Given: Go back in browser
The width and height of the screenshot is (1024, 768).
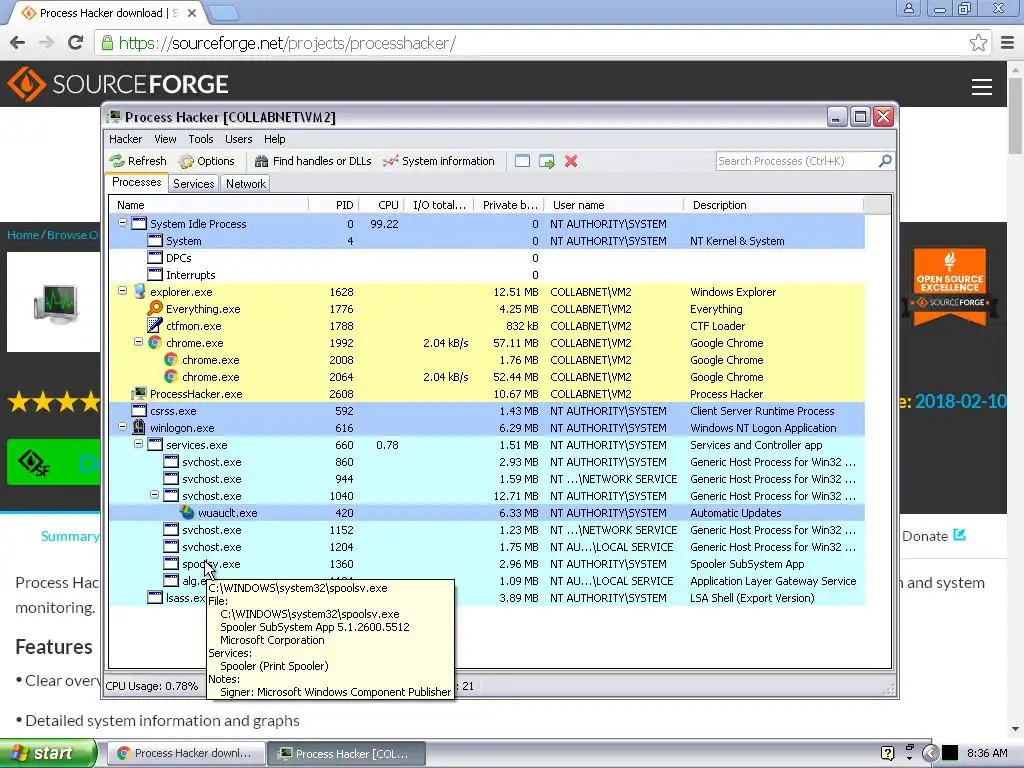Looking at the screenshot, I should pyautogui.click(x=18, y=43).
